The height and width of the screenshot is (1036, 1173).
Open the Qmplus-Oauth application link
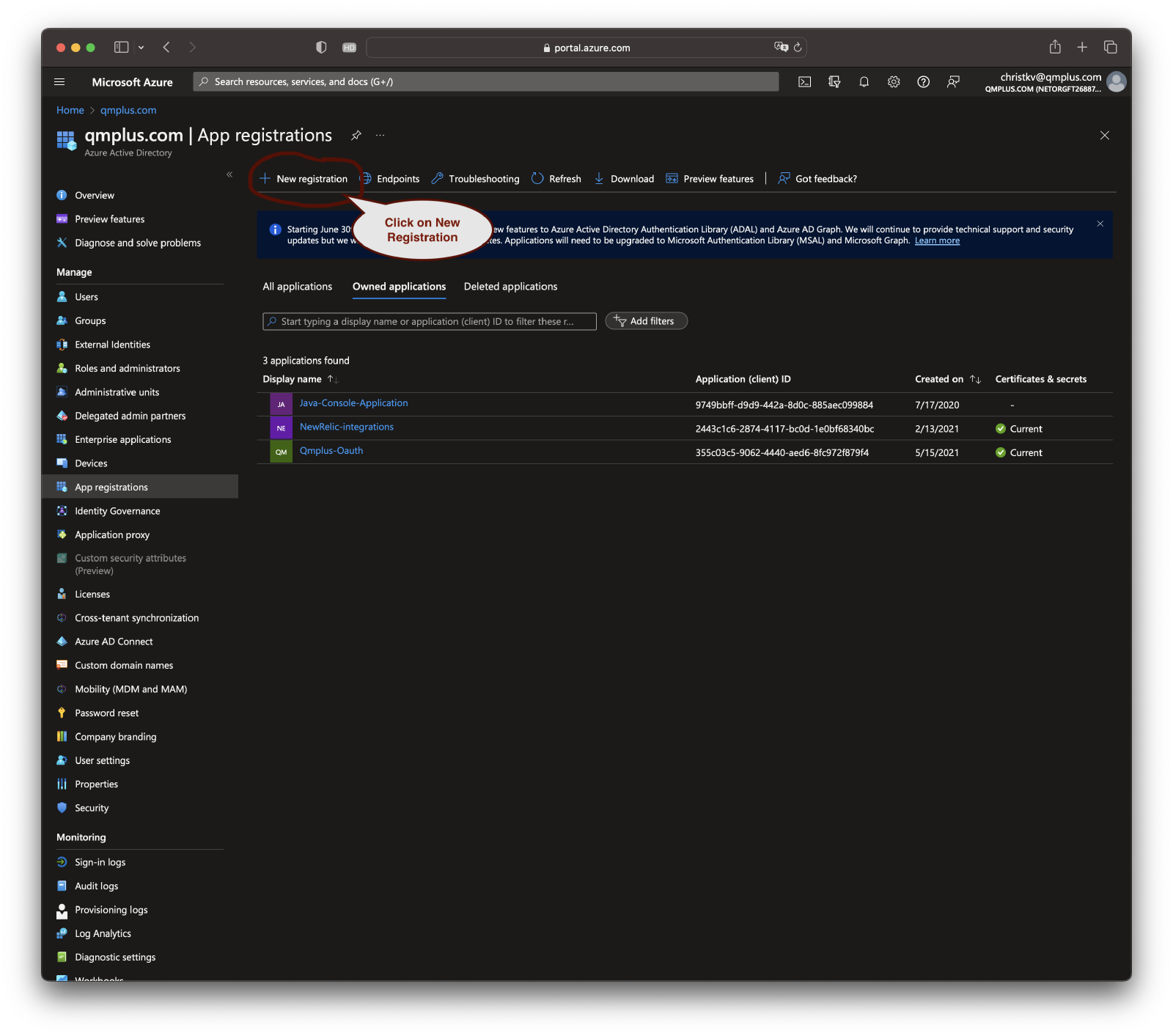[x=331, y=451]
